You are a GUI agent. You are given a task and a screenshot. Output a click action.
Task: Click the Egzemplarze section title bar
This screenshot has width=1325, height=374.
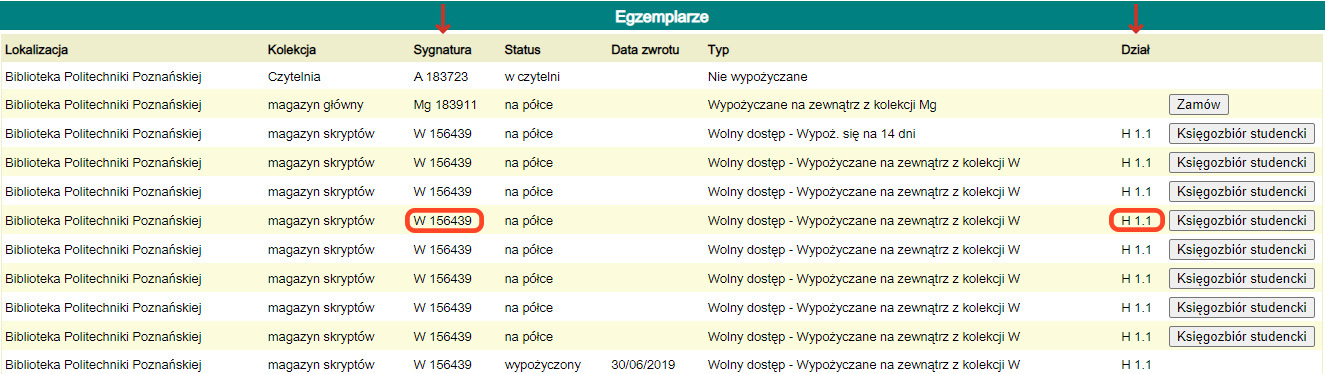point(662,17)
